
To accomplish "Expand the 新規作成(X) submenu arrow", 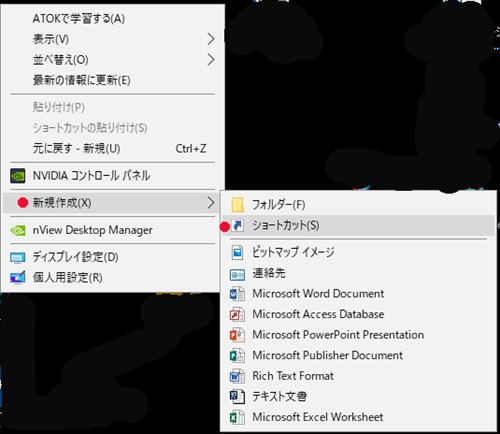I will (211, 202).
